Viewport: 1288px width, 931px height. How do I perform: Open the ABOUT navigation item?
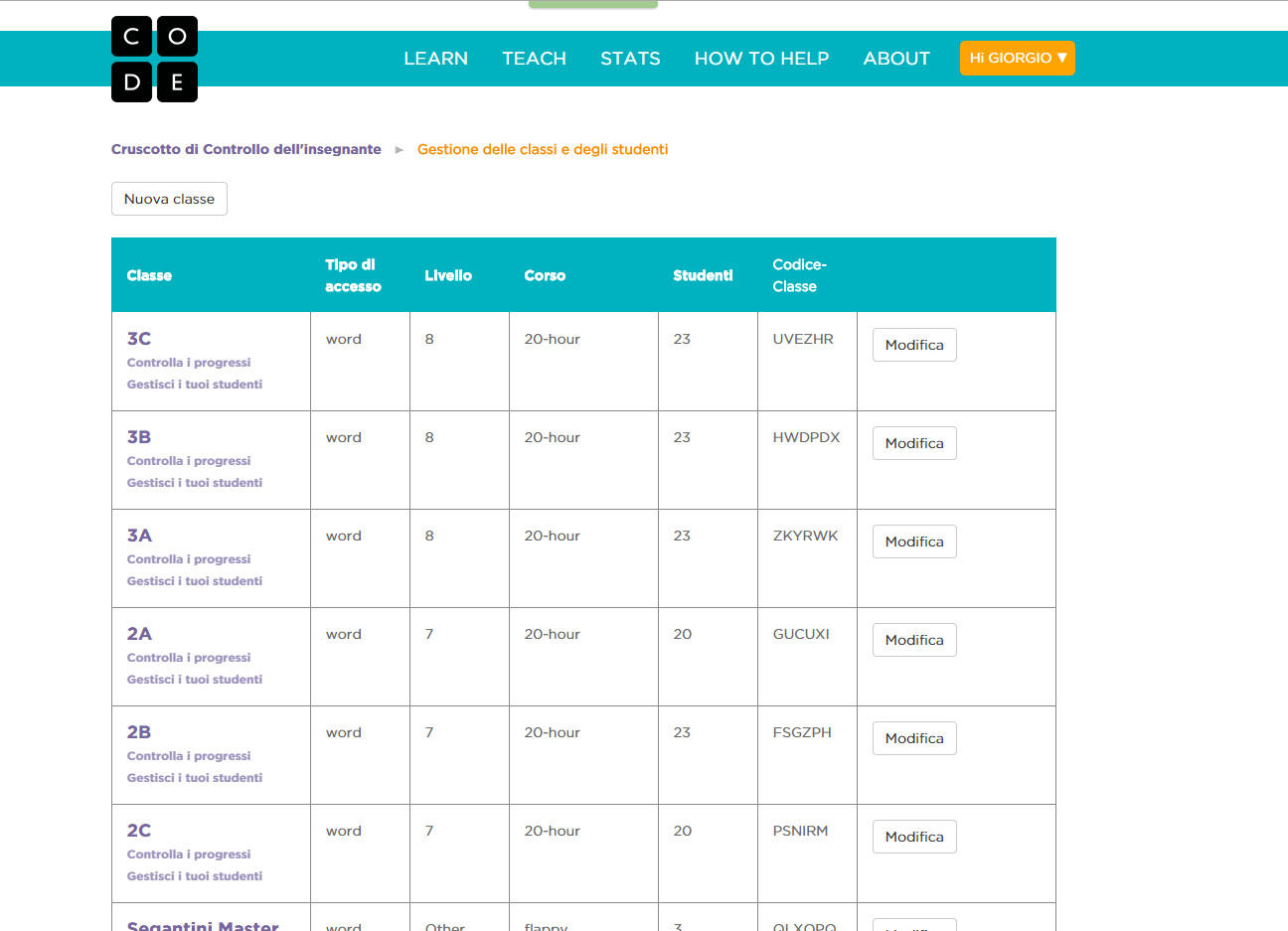coord(896,59)
